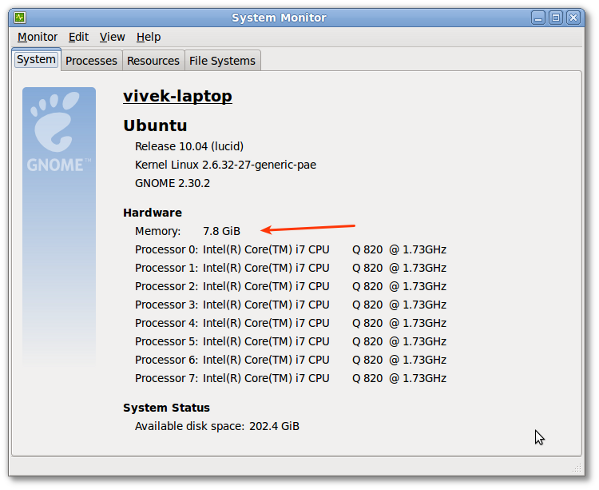Switch to the Resources tab
Image resolution: width=599 pixels, height=490 pixels.
coord(153,61)
